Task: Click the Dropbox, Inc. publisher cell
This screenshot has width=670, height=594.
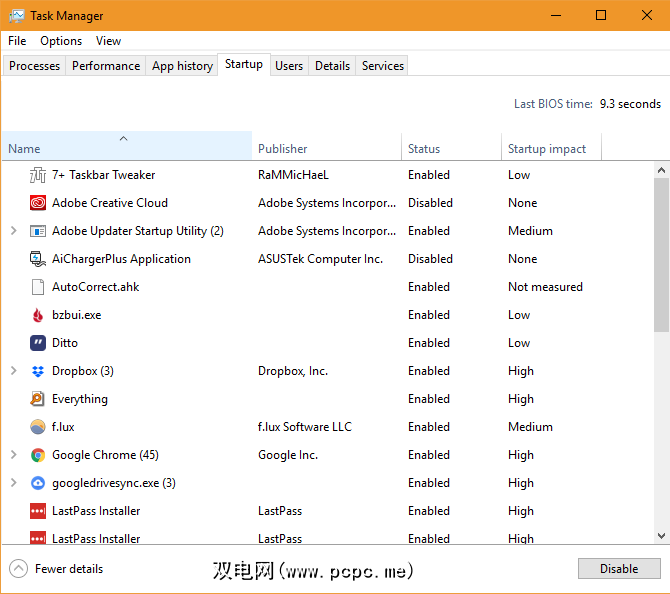Action: pos(293,371)
